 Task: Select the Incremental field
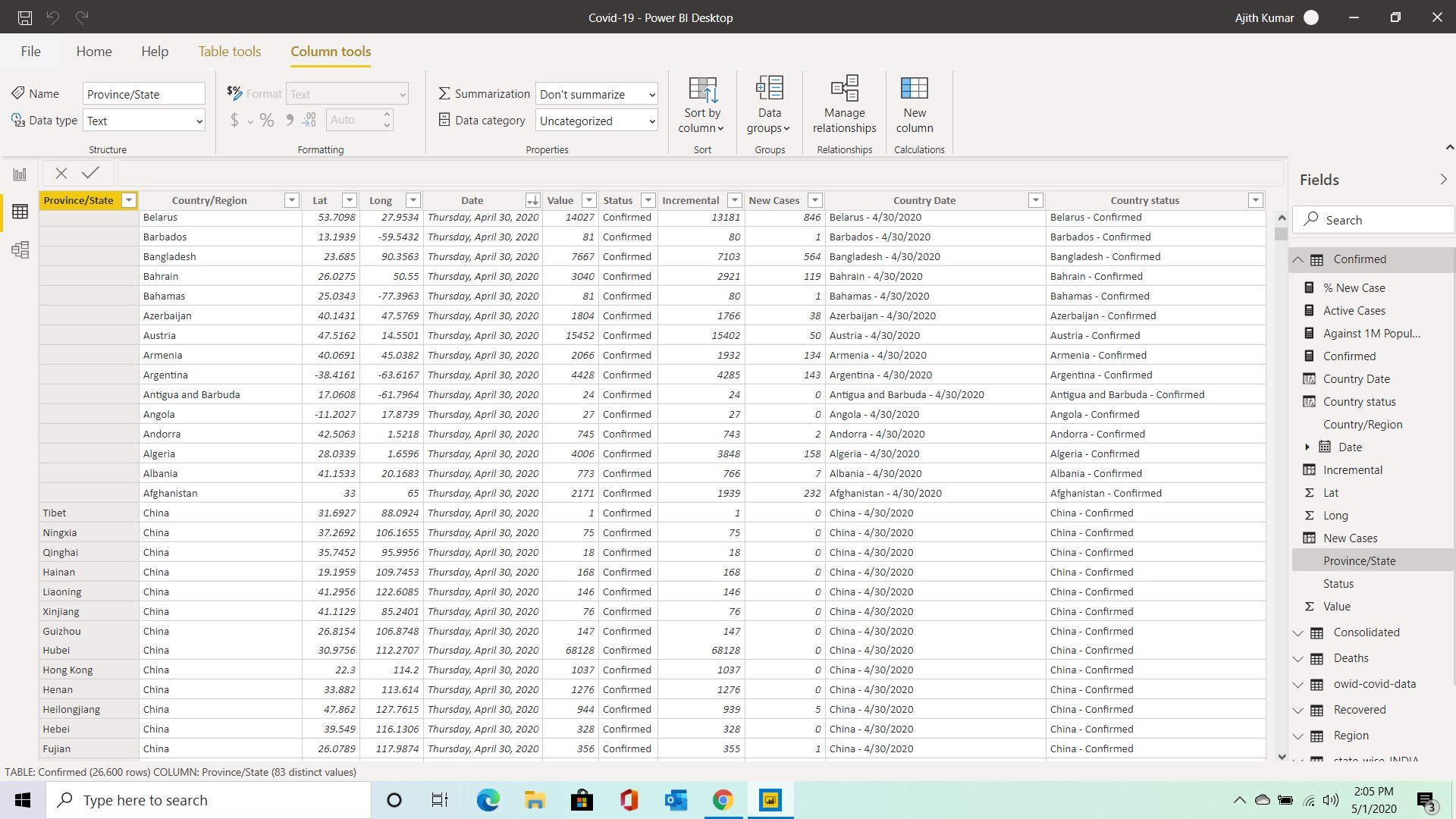tap(1352, 470)
